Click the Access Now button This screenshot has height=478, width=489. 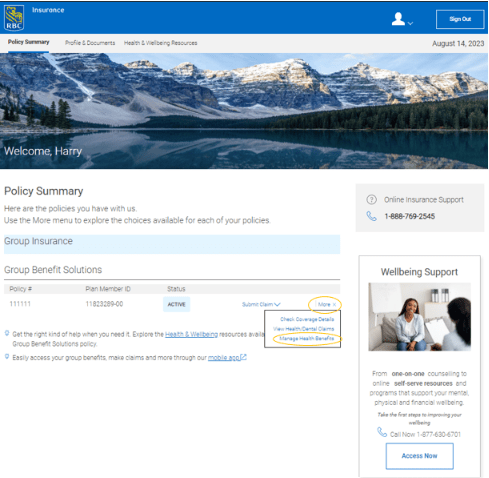419,456
